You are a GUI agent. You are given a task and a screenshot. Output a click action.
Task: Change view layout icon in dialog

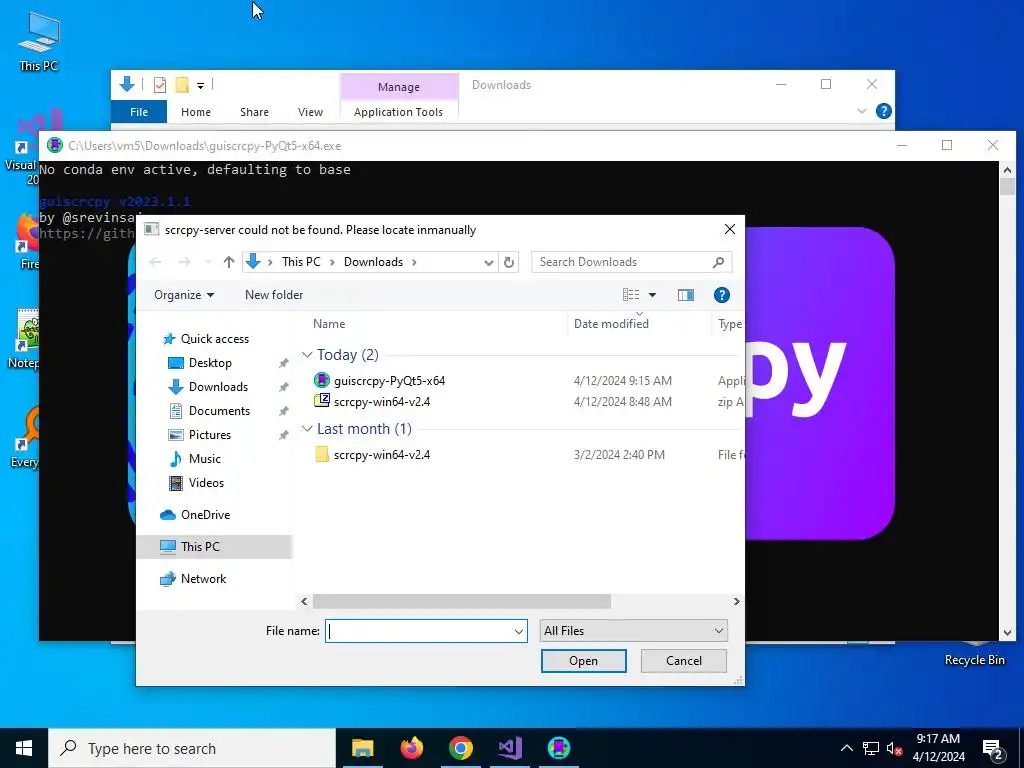(x=631, y=295)
